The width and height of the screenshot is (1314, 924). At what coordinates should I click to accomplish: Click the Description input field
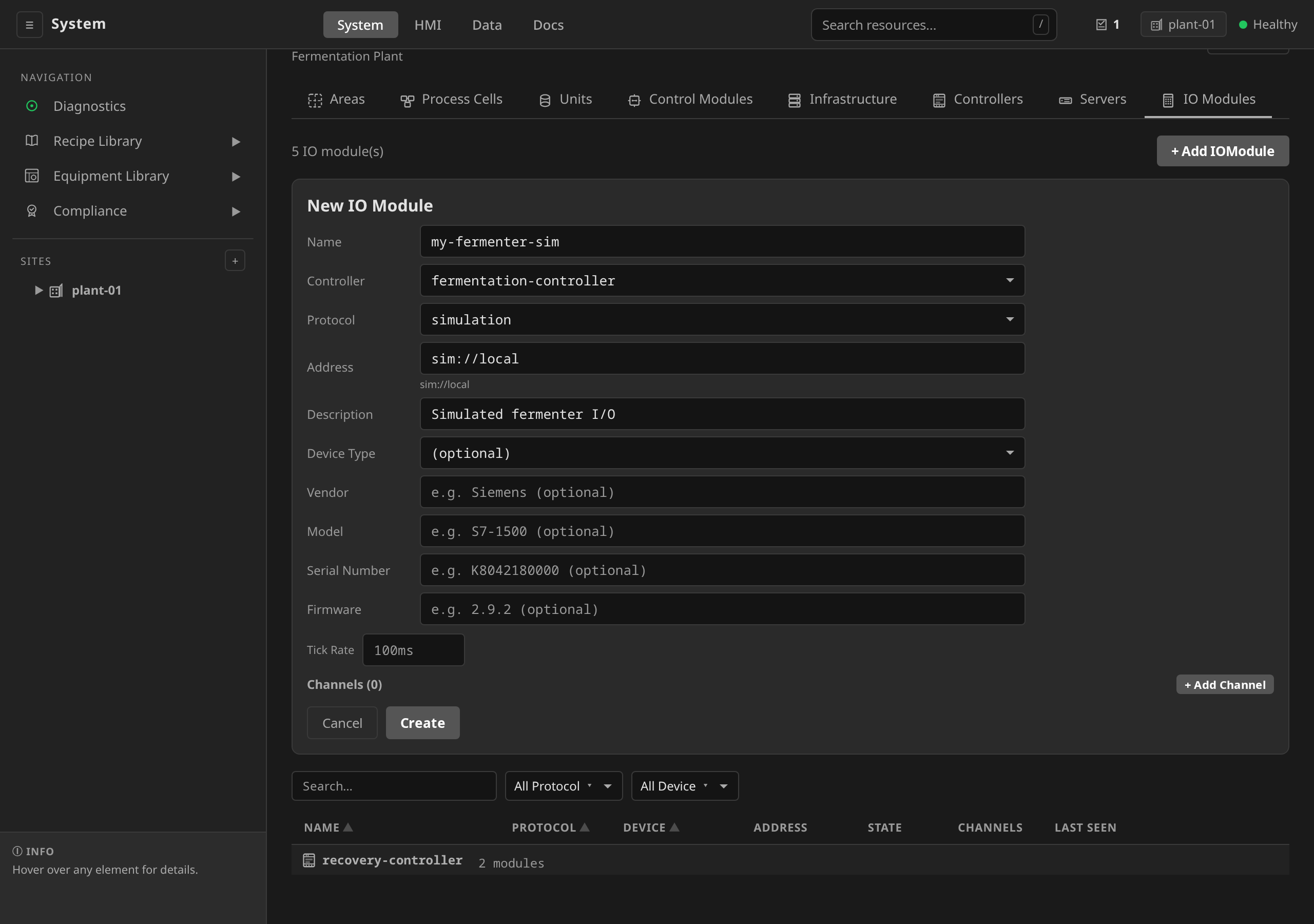click(x=722, y=414)
